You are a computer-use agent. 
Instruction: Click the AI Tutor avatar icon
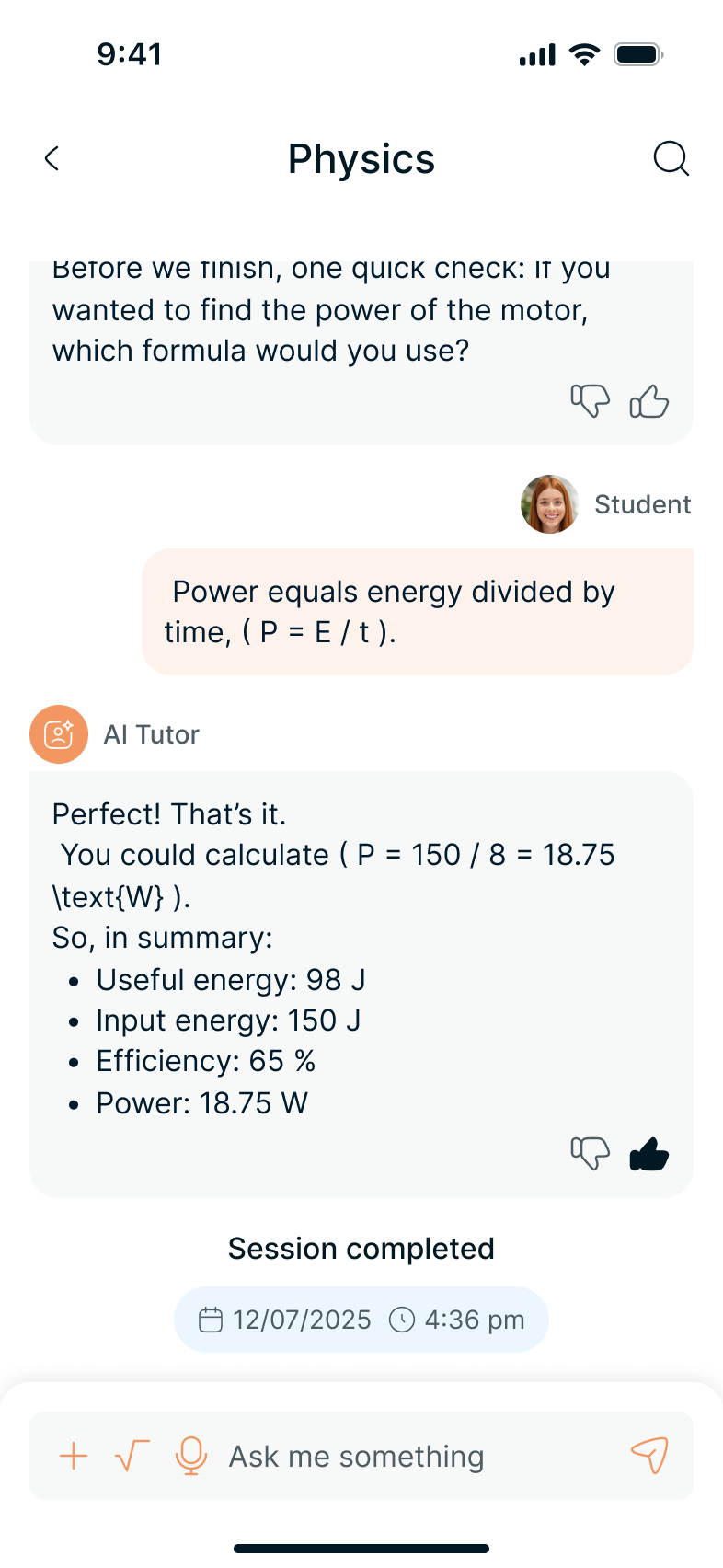coord(59,734)
